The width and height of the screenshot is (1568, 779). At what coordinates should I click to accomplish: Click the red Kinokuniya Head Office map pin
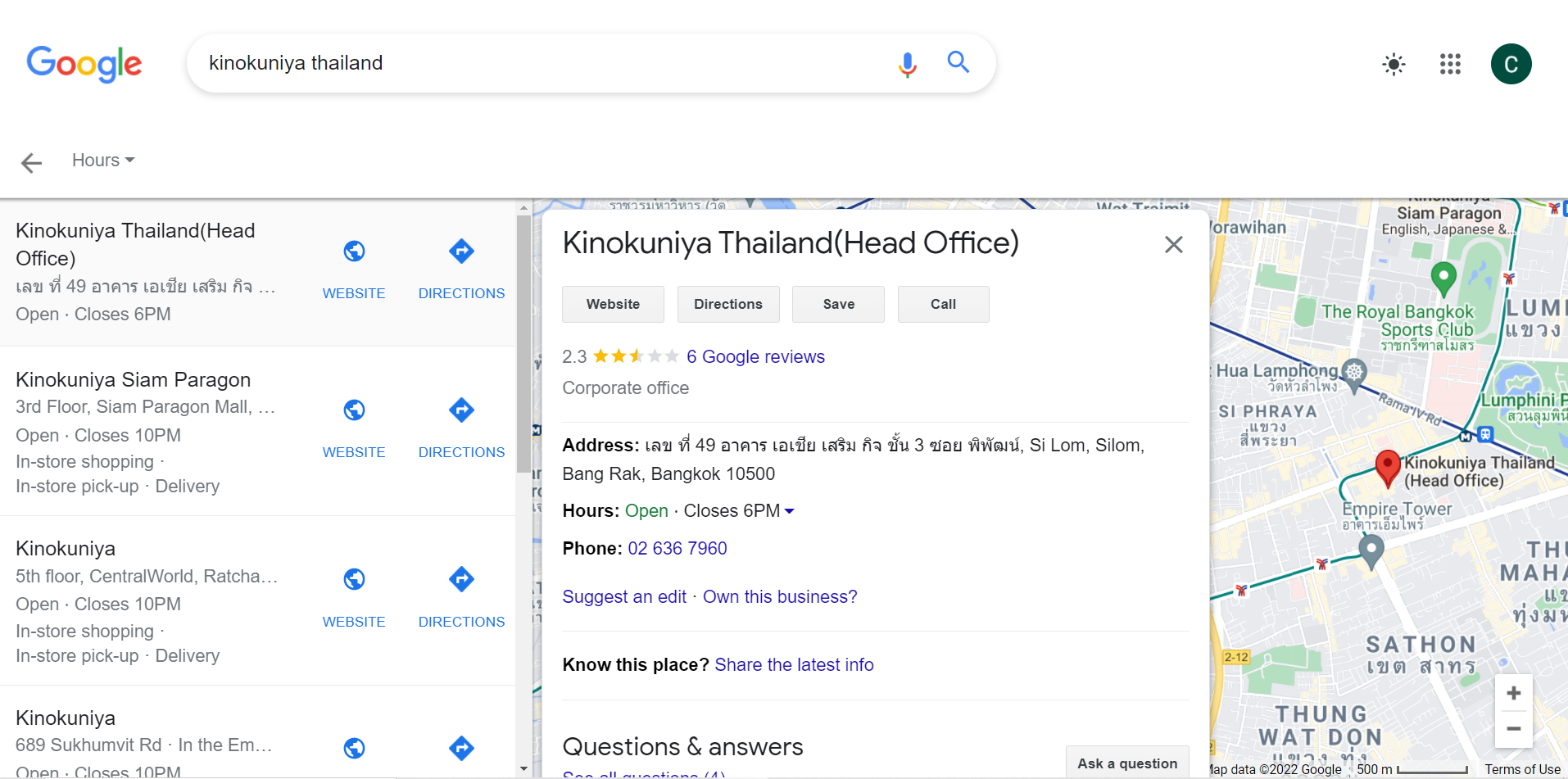(1387, 468)
